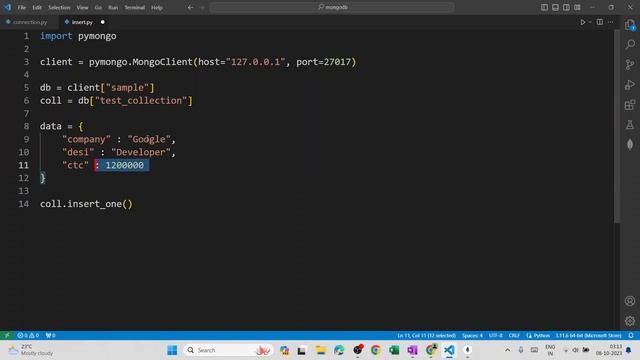Toggle the primary side bar layout
Screen dimensions: 640x360
coord(544,7)
